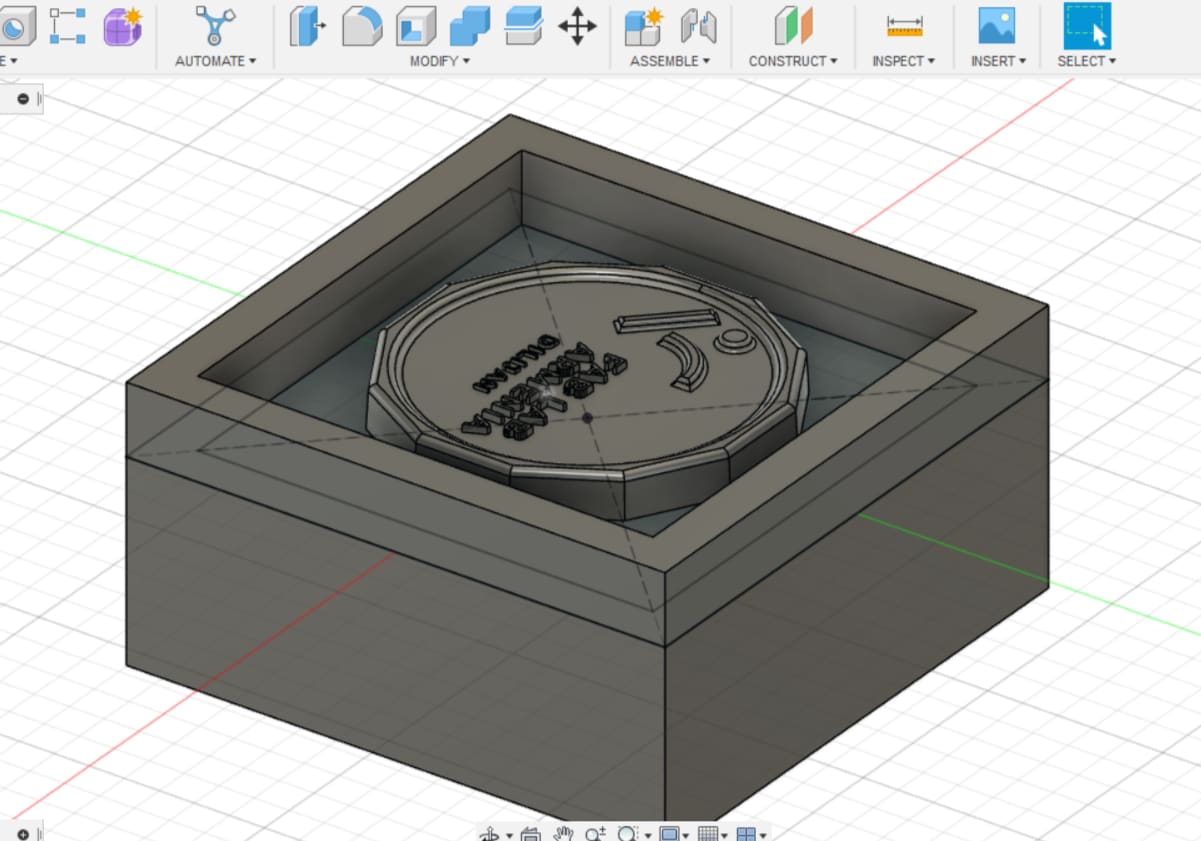Image resolution: width=1201 pixels, height=841 pixels.
Task: Click the rectangular pattern tool icon
Action: click(67, 25)
